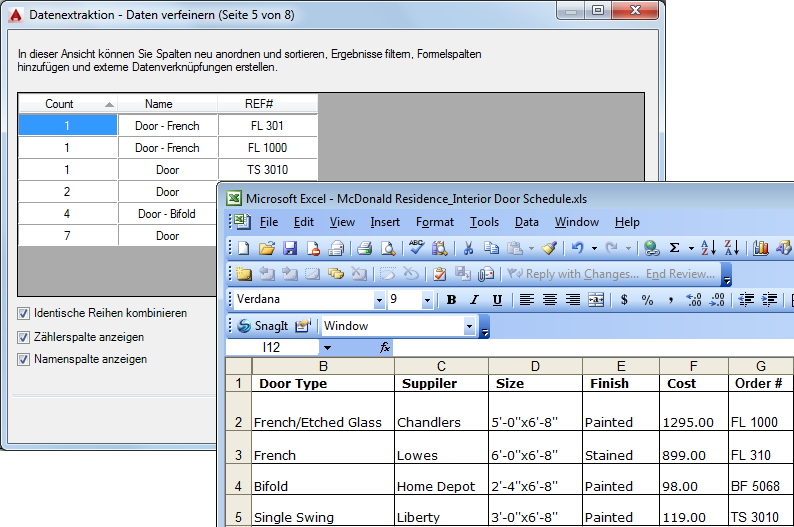Uncheck Identische Reihen kombinieren
Image resolution: width=794 pixels, height=527 pixels.
(23, 313)
